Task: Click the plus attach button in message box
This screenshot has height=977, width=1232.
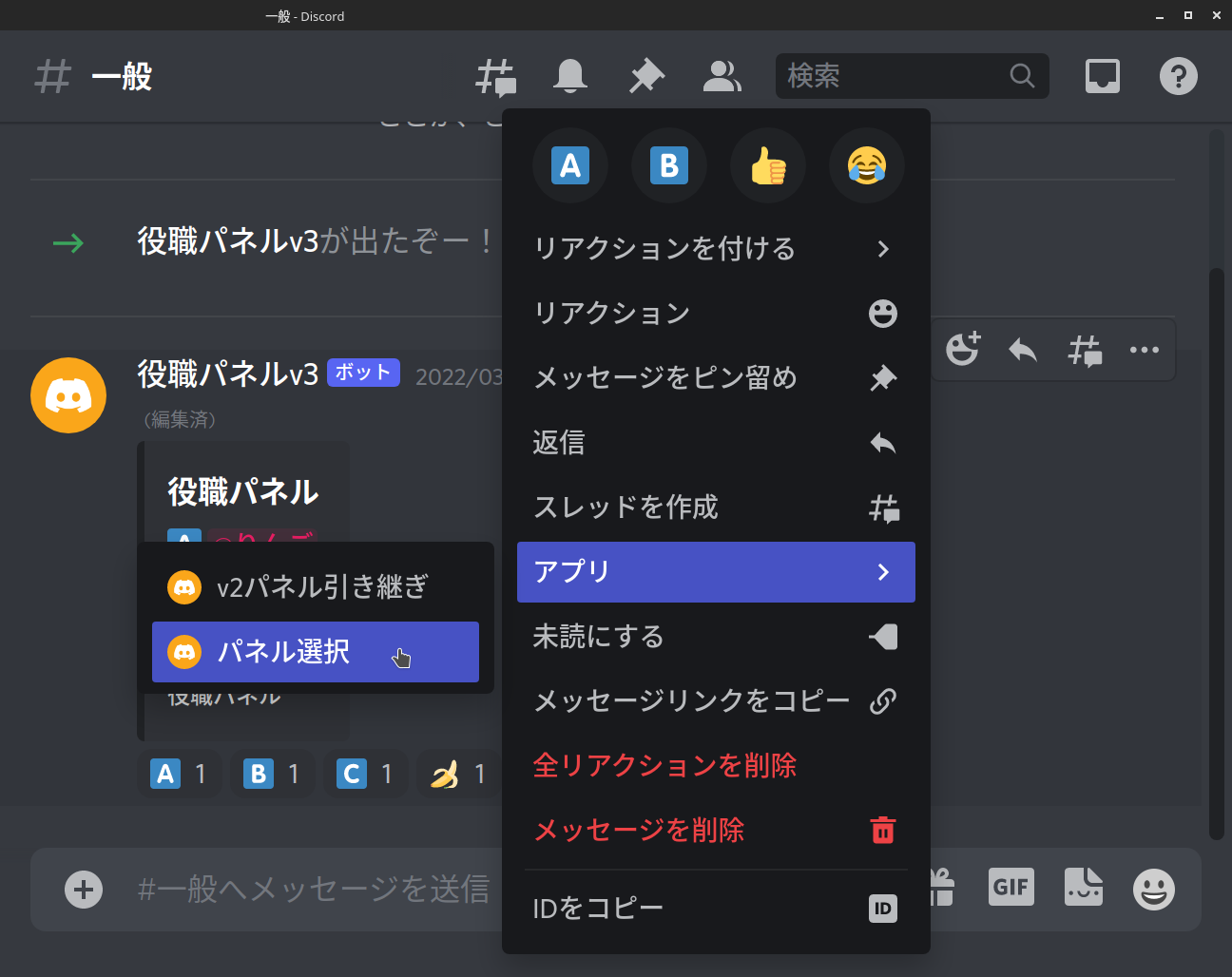Action: [x=84, y=890]
